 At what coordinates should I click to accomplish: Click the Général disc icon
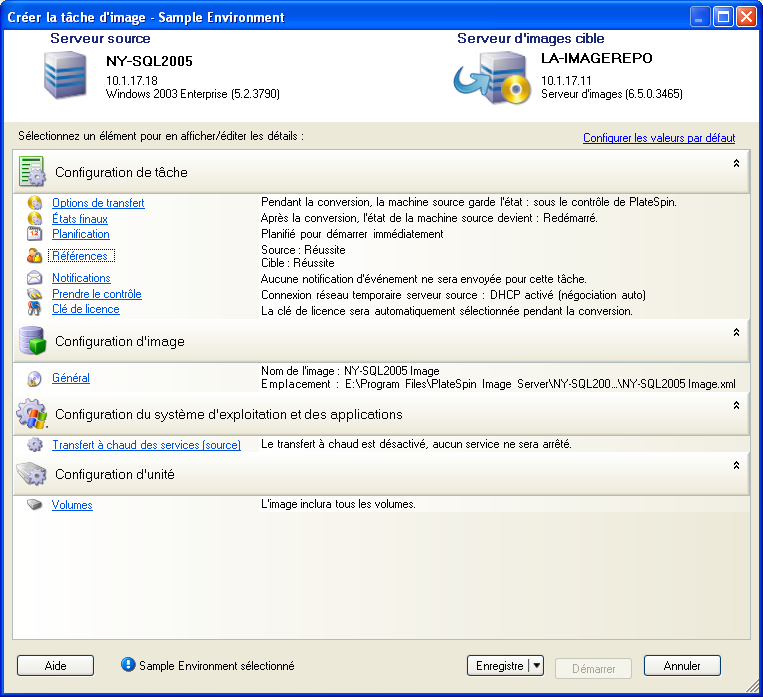tap(34, 378)
